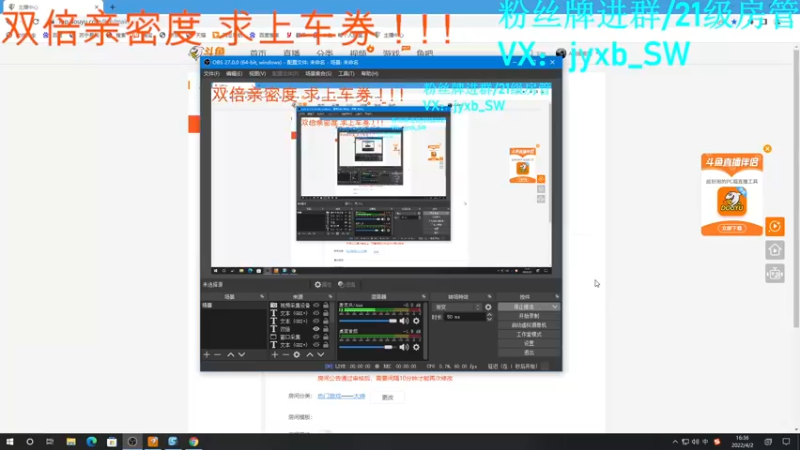Click Douyu live play icon on right sidebar

[x=774, y=227]
